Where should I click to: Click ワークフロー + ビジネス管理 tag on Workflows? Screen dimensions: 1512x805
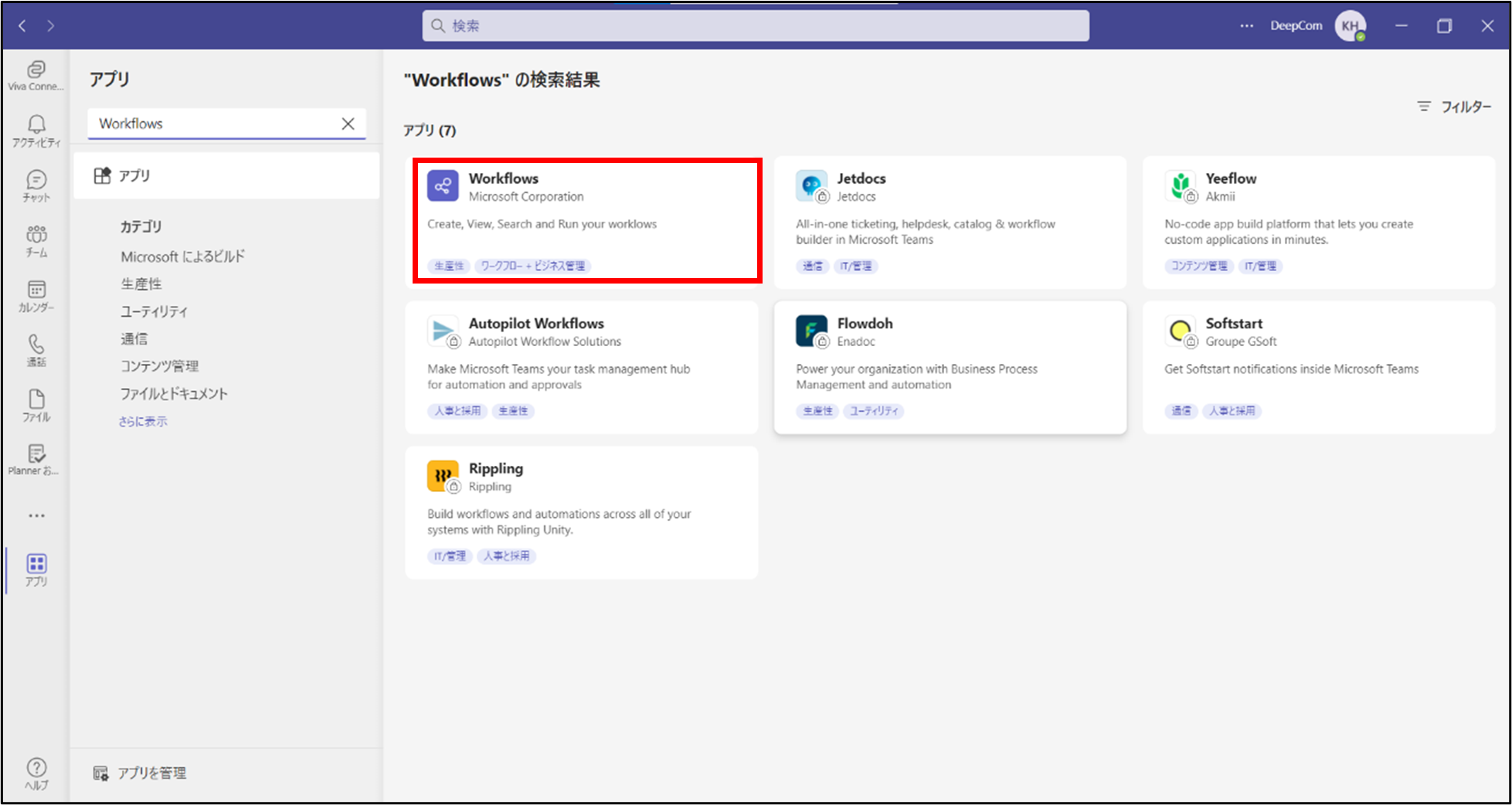click(x=533, y=266)
